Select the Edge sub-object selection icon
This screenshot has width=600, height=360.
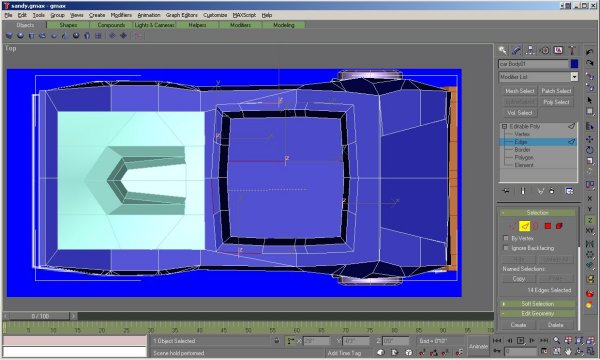[x=524, y=226]
